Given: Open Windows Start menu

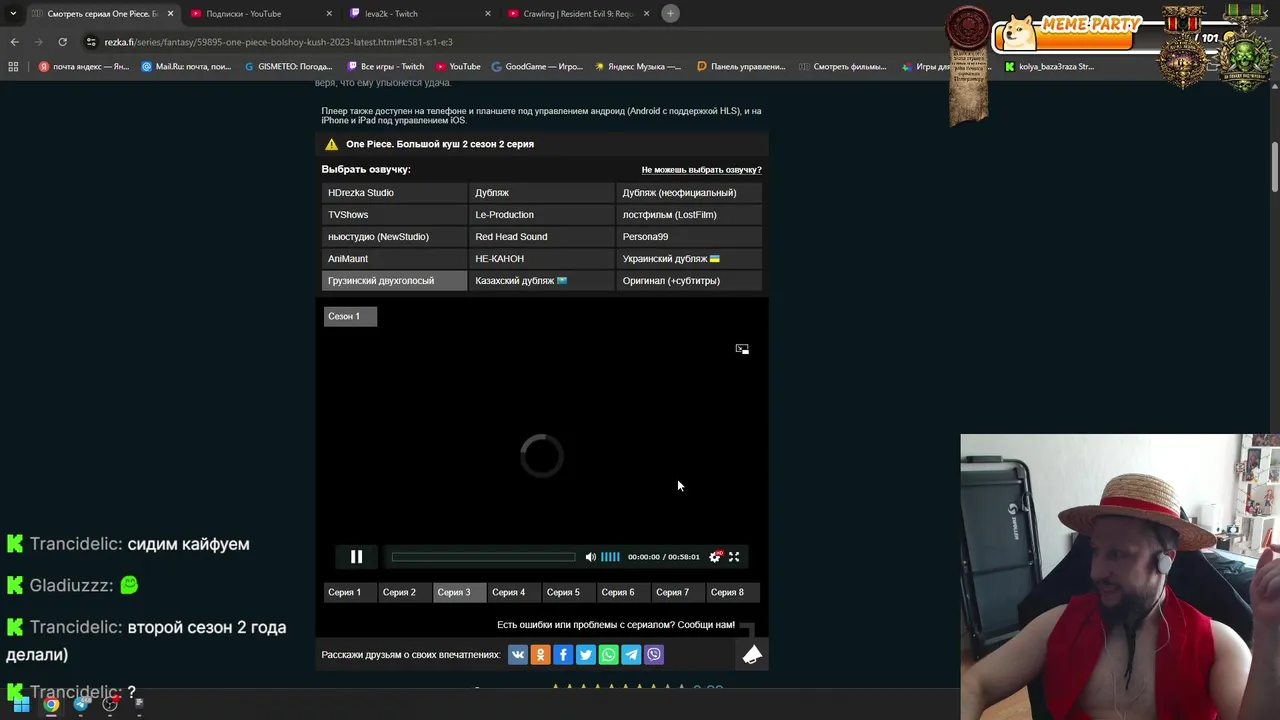Looking at the screenshot, I should pyautogui.click(x=21, y=704).
